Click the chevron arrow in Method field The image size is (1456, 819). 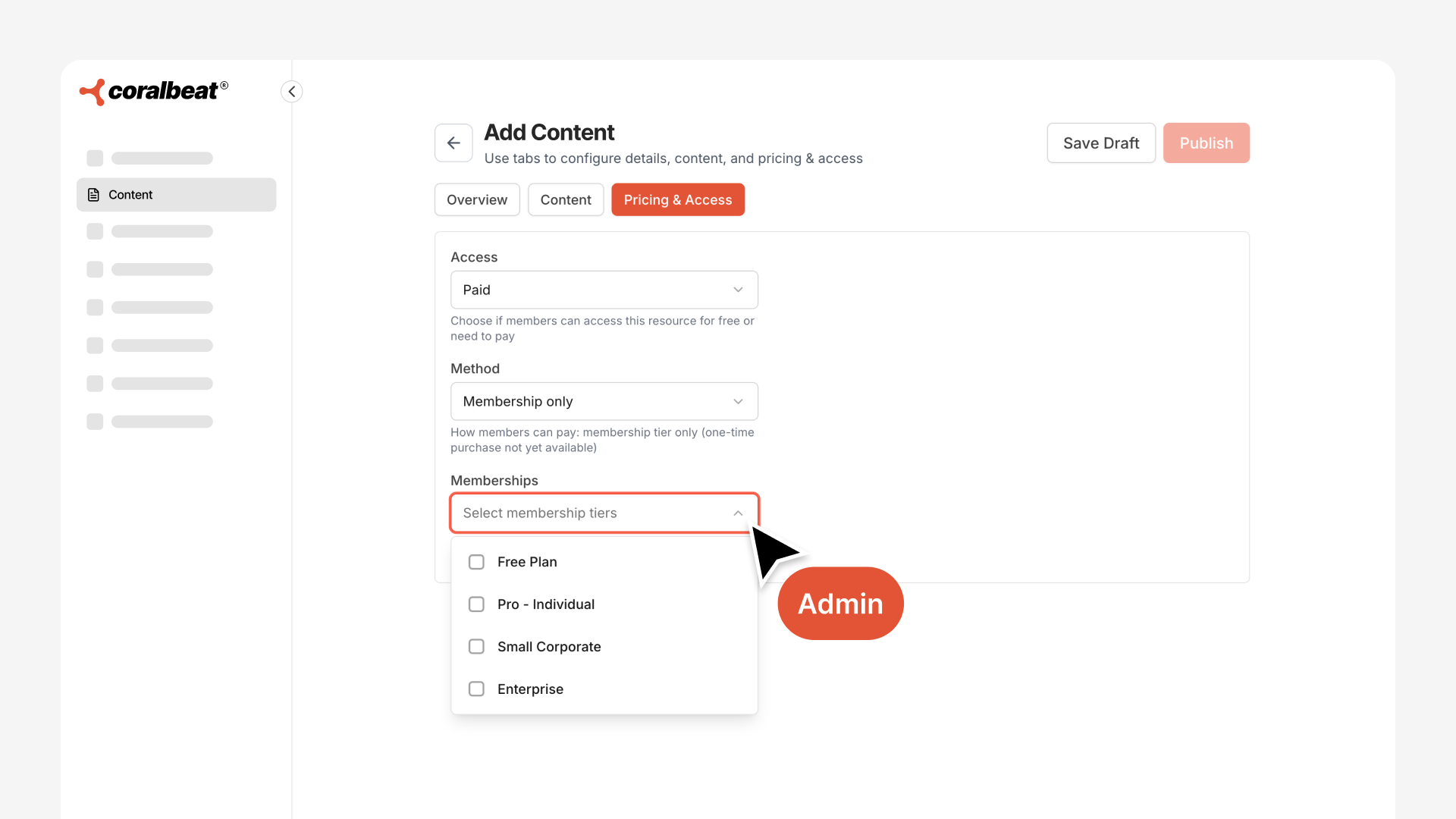pos(738,401)
